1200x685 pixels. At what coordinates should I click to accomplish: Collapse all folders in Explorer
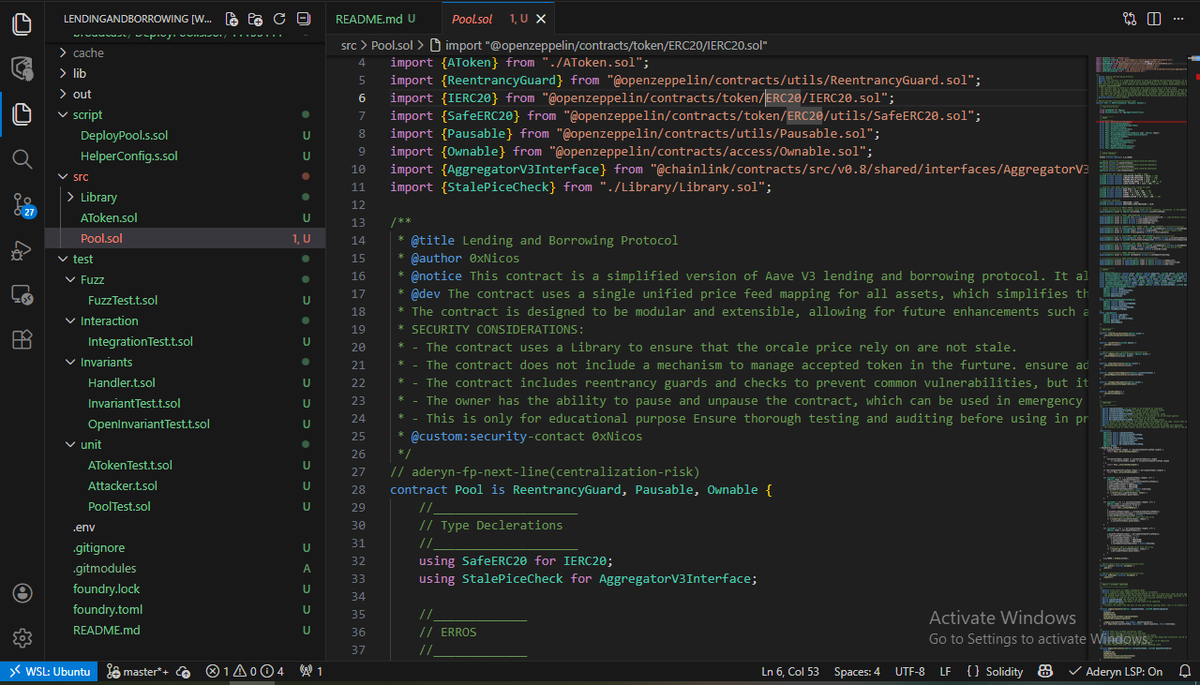[302, 19]
